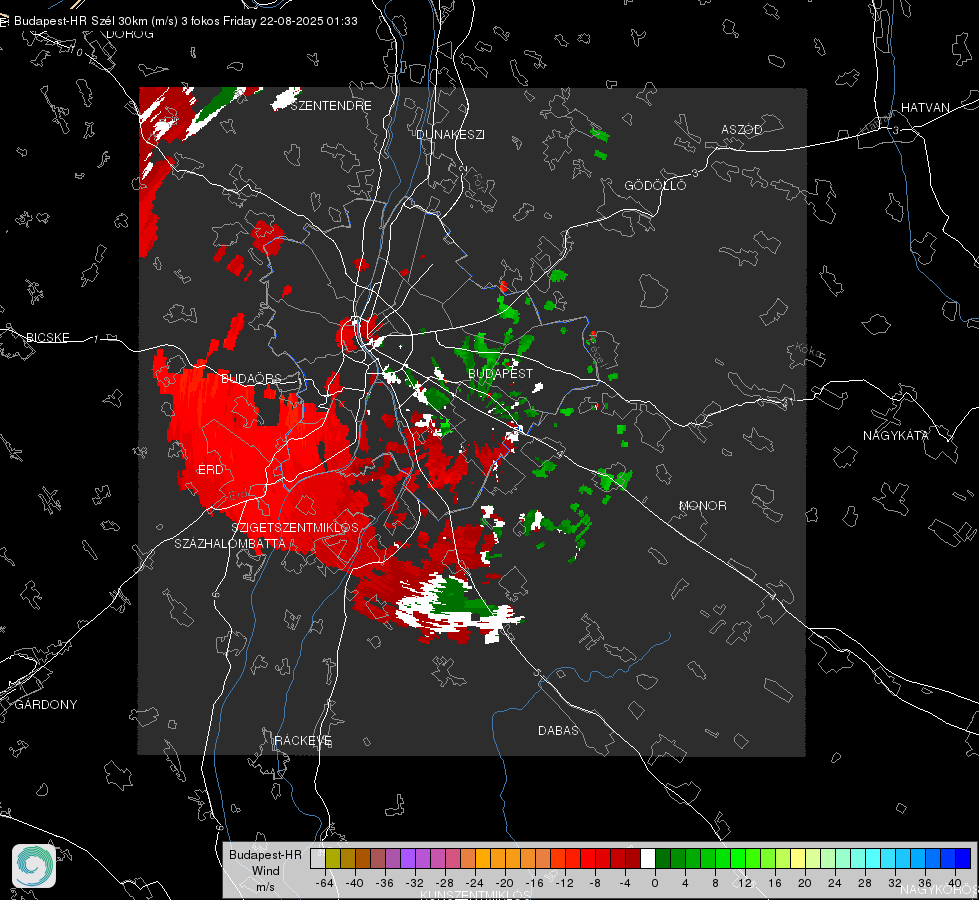Screen dimensions: 979x900
Task: Click the RÁCKEVE town label
Action: coord(303,740)
